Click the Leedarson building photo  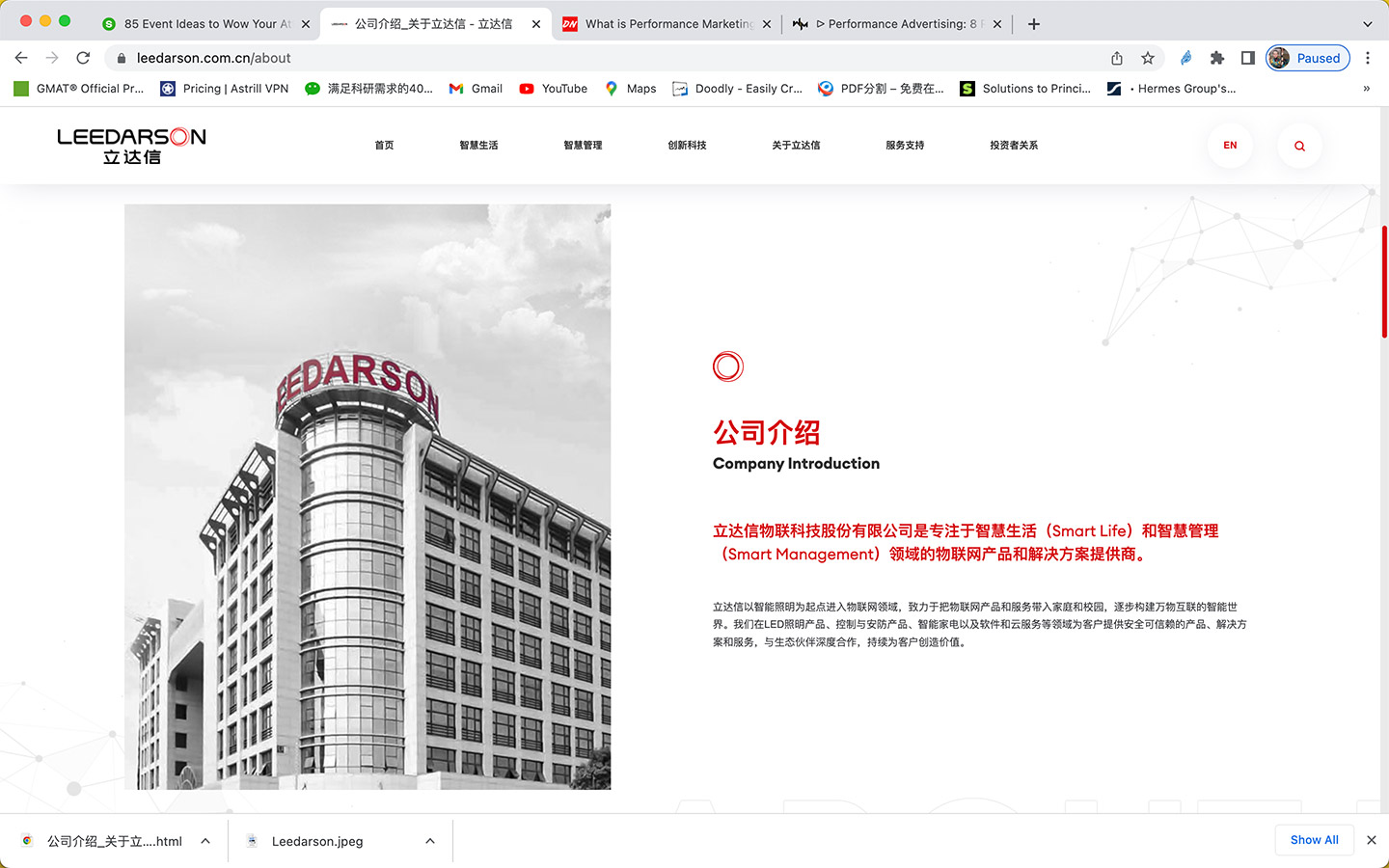pos(368,497)
